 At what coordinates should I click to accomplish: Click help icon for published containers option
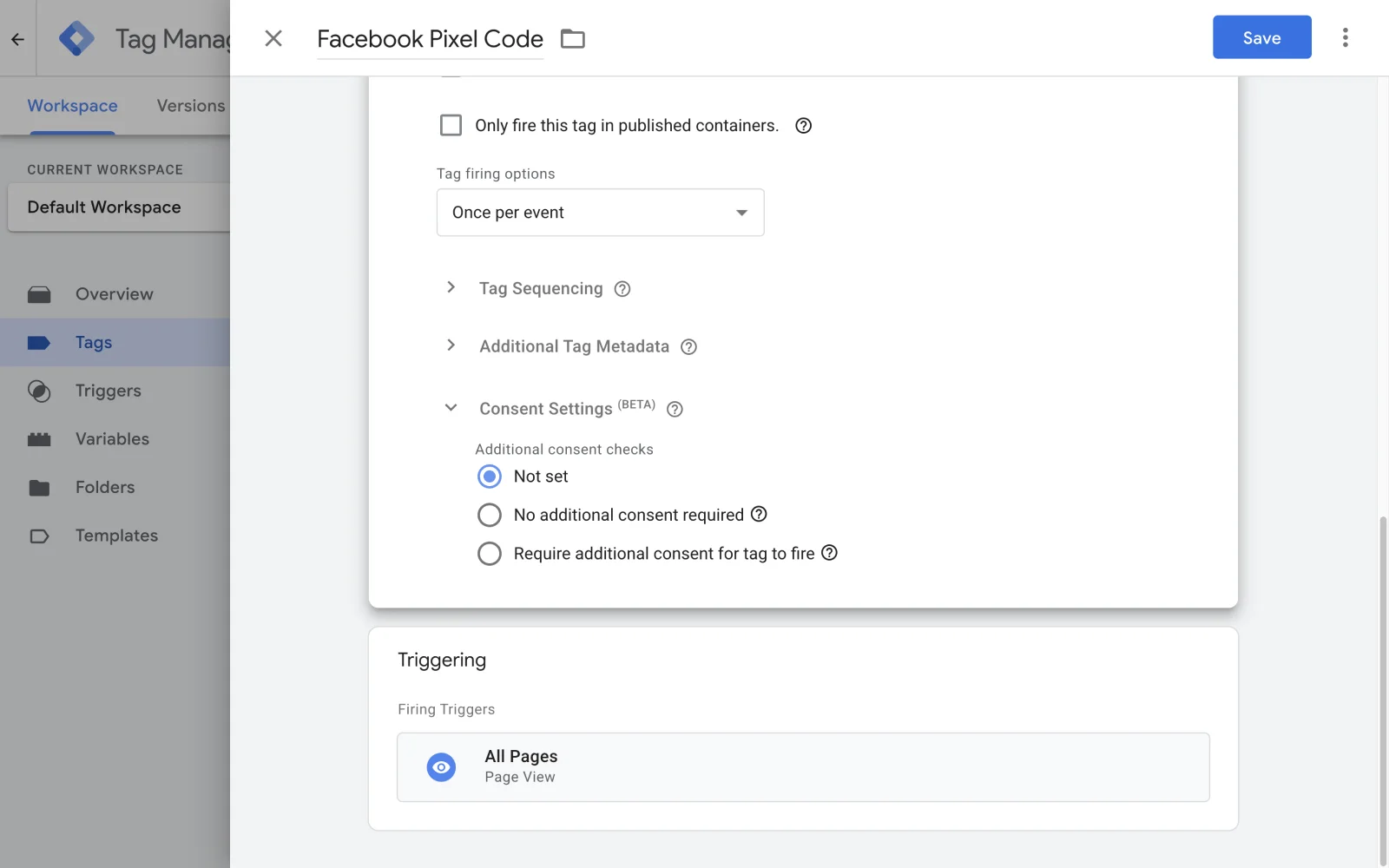coord(803,126)
